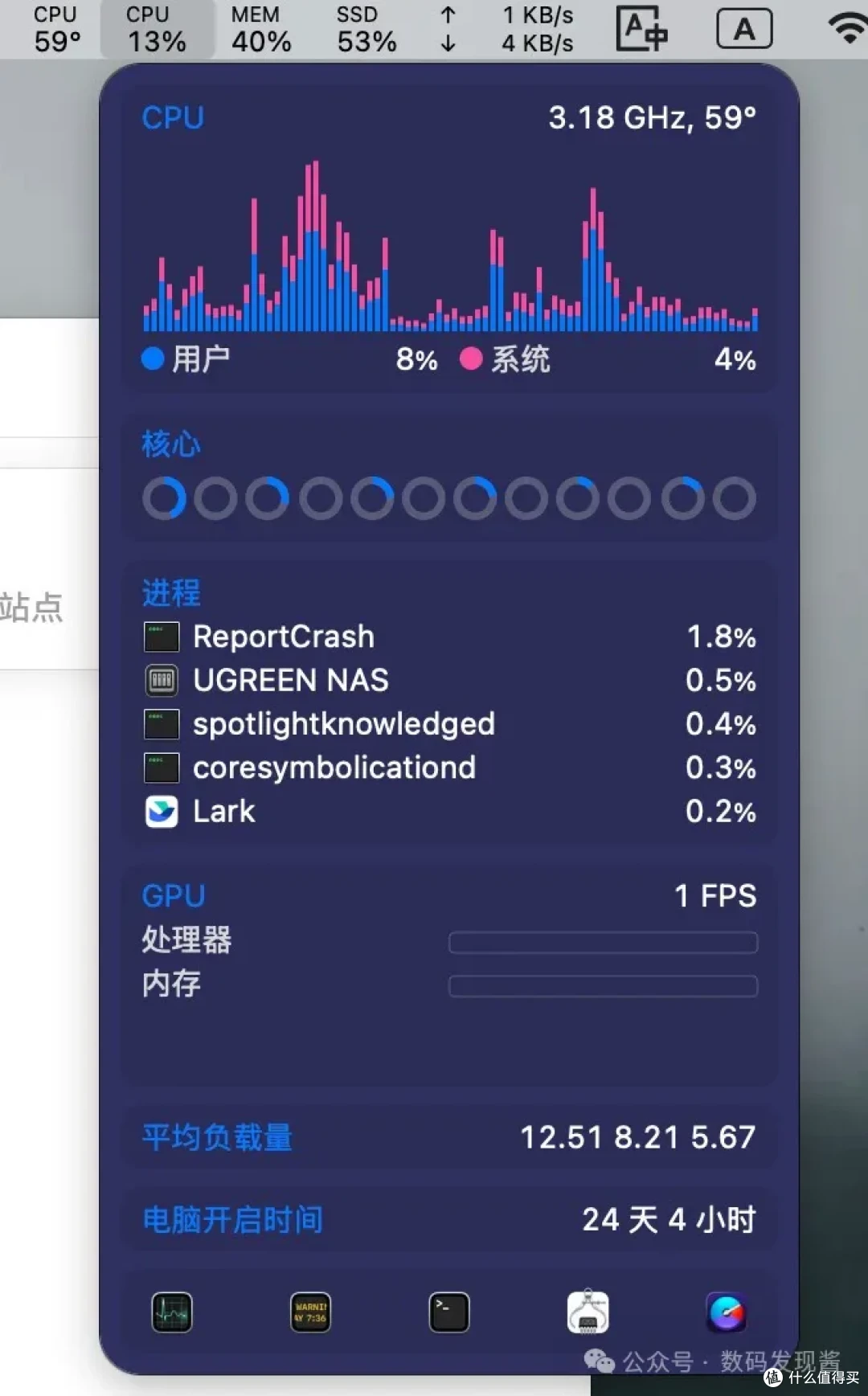Viewport: 868px width, 1396px height.
Task: Click the Lark app icon
Action: (162, 811)
